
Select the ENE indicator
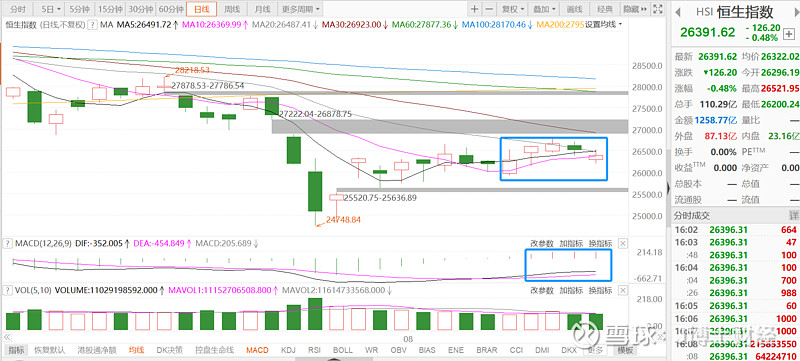click(x=456, y=350)
